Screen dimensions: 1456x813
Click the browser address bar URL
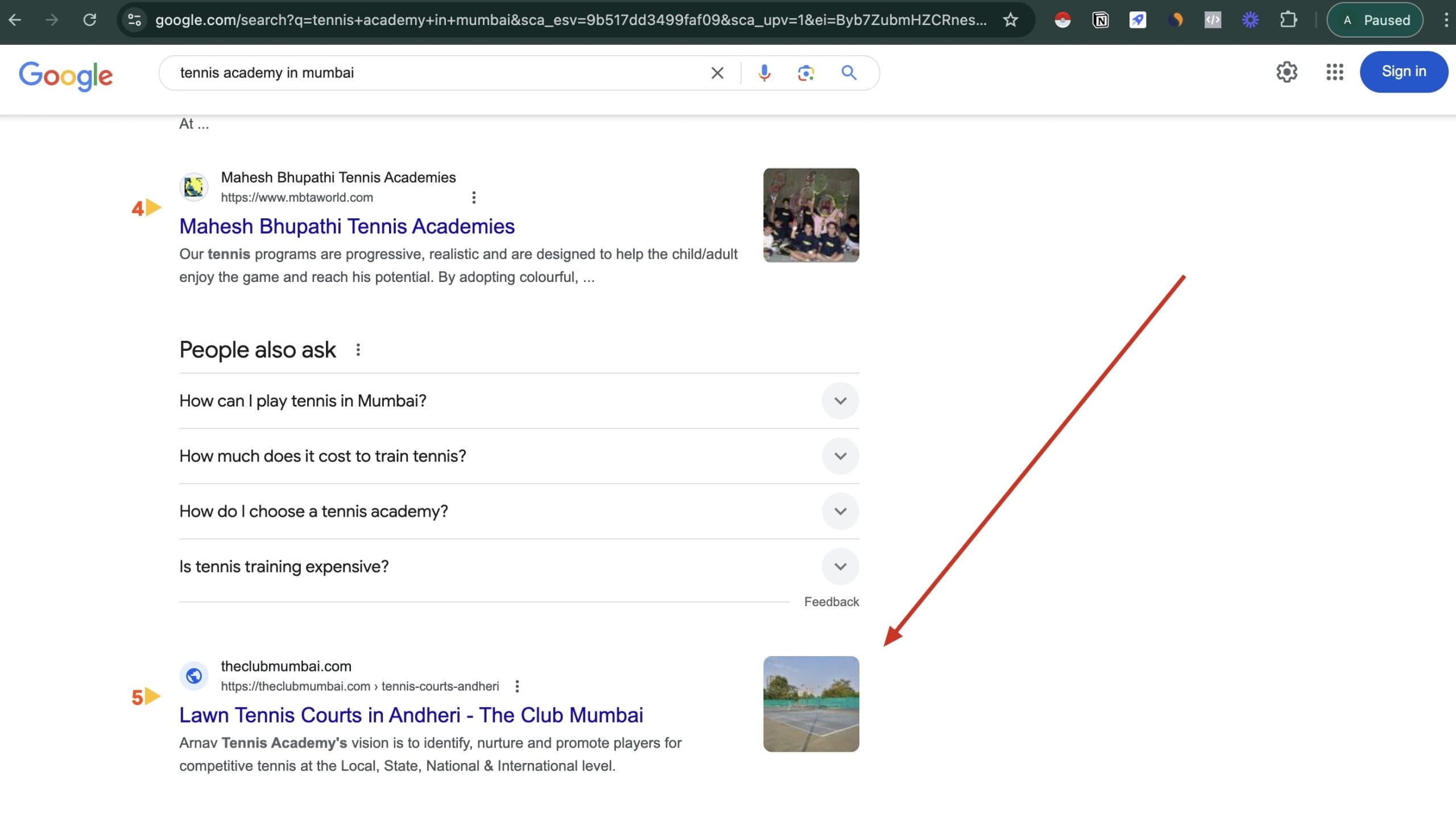[571, 20]
